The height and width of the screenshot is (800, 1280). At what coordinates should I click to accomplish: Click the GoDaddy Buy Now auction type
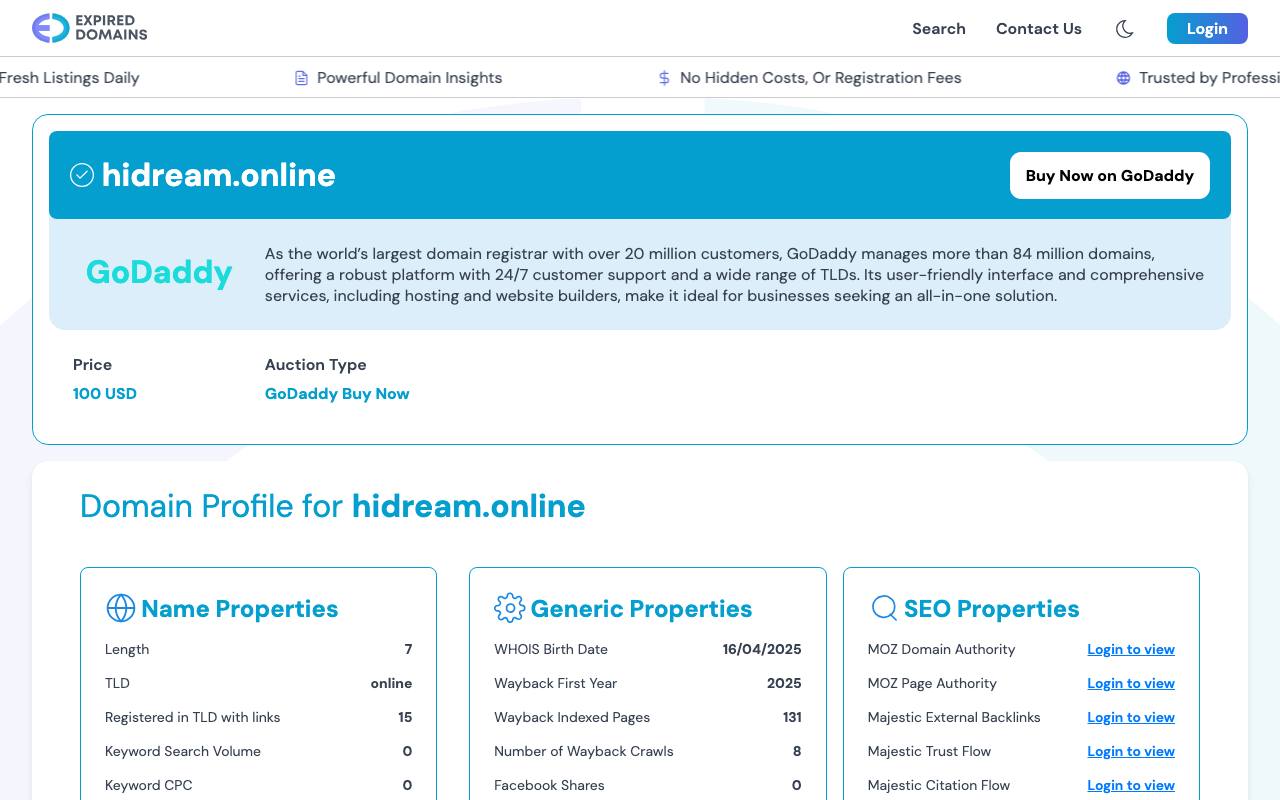tap(337, 394)
